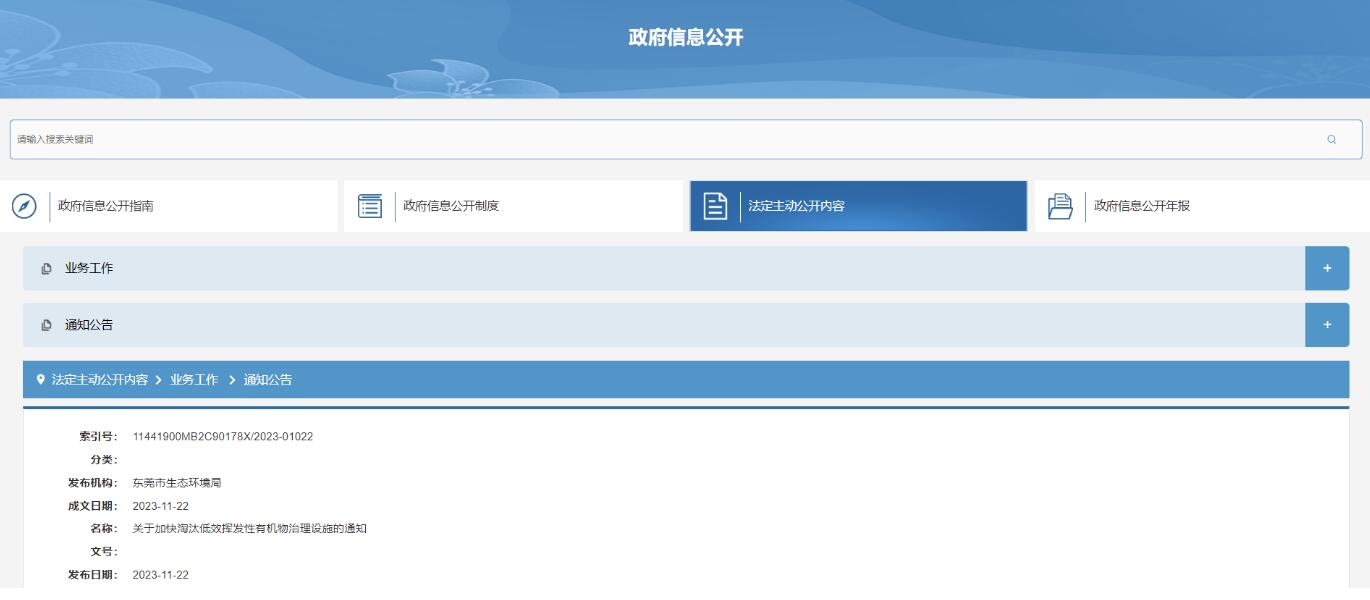
Task: Expand the 业务工作 section with plus button
Action: click(x=1327, y=269)
